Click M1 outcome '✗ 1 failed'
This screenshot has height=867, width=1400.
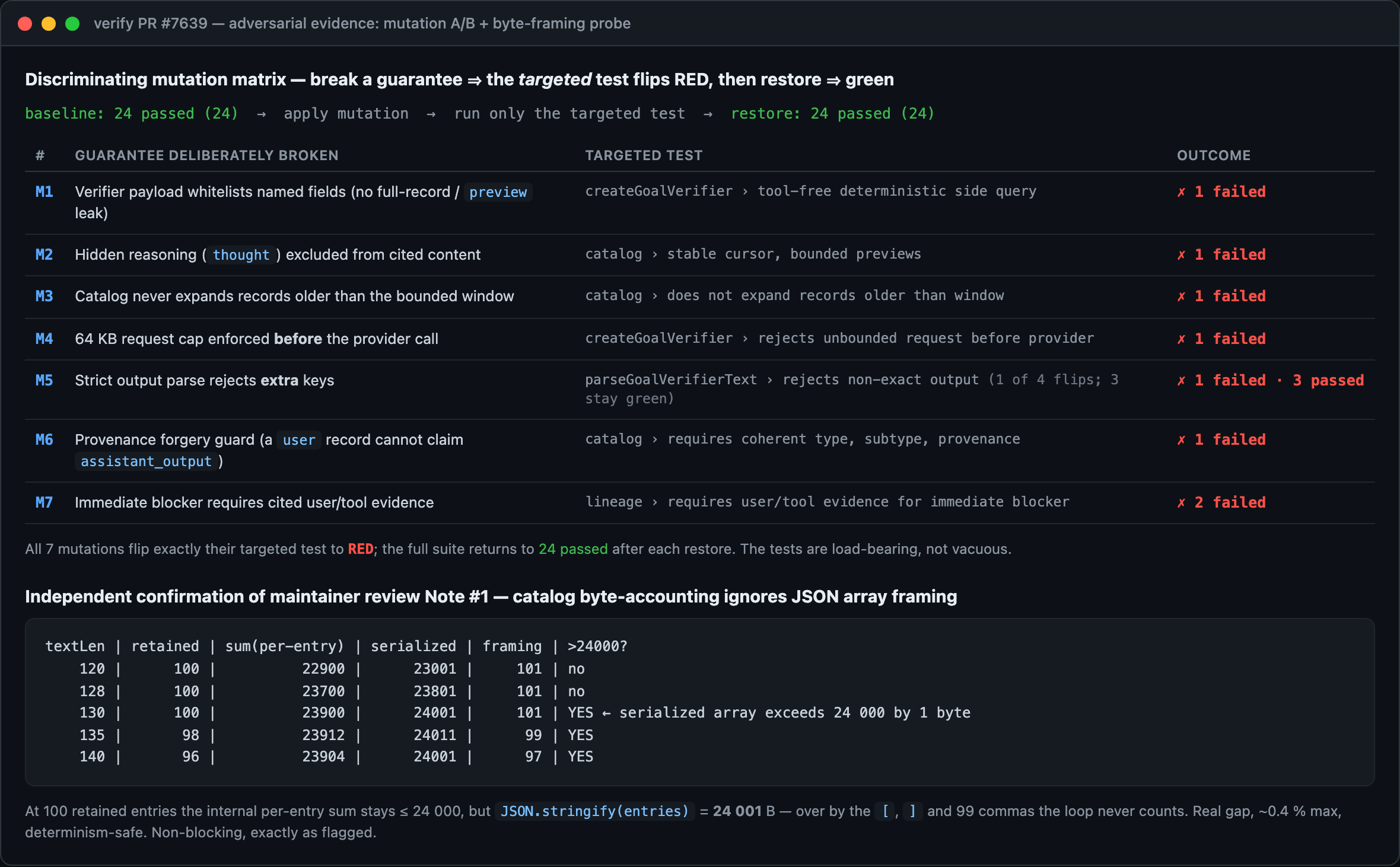tap(1221, 192)
